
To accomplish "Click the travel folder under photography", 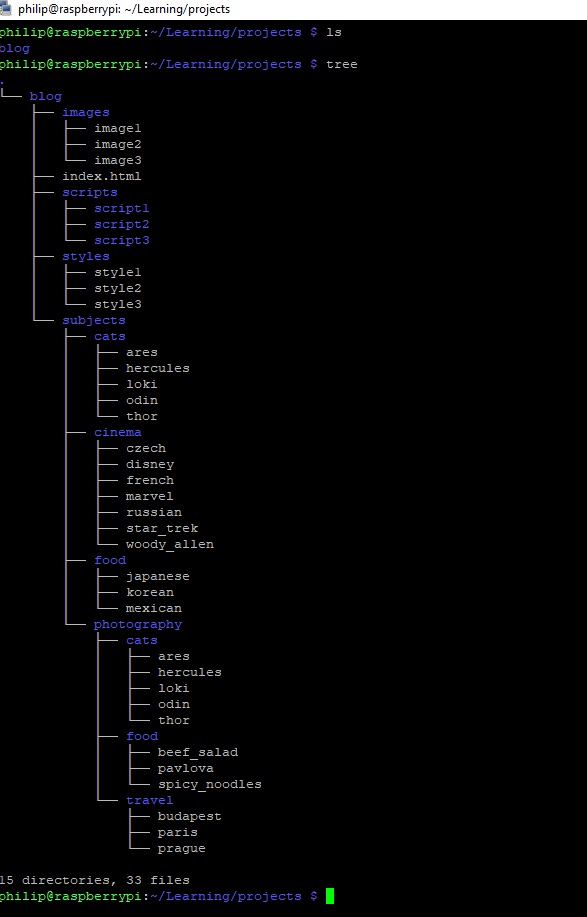I will [149, 800].
